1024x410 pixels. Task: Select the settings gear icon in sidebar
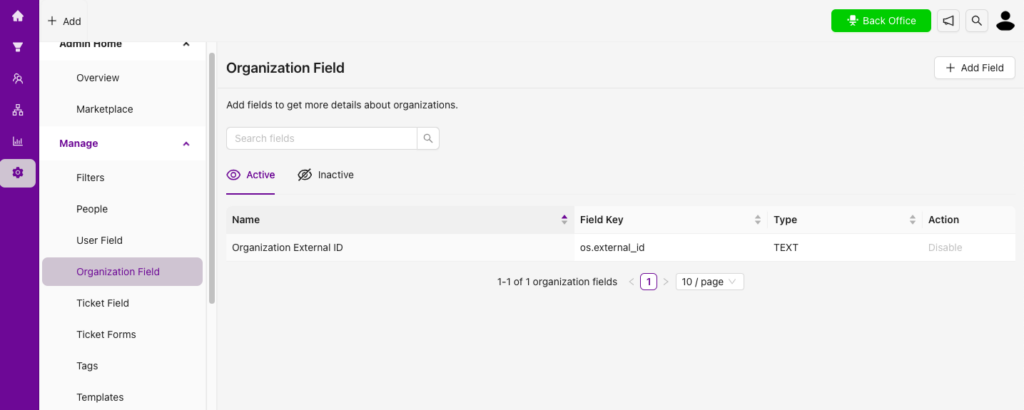[x=18, y=173]
